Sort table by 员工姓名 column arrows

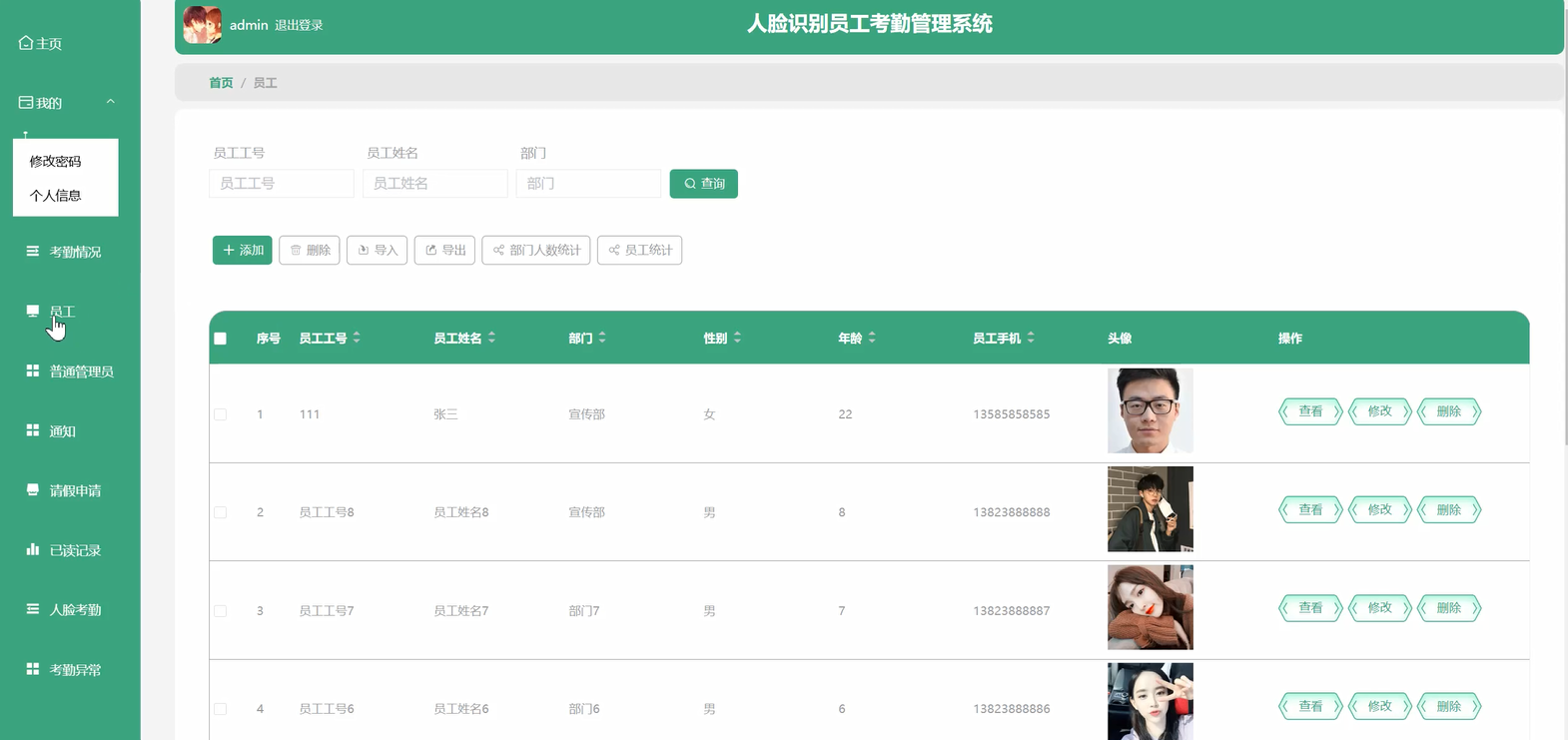point(491,338)
